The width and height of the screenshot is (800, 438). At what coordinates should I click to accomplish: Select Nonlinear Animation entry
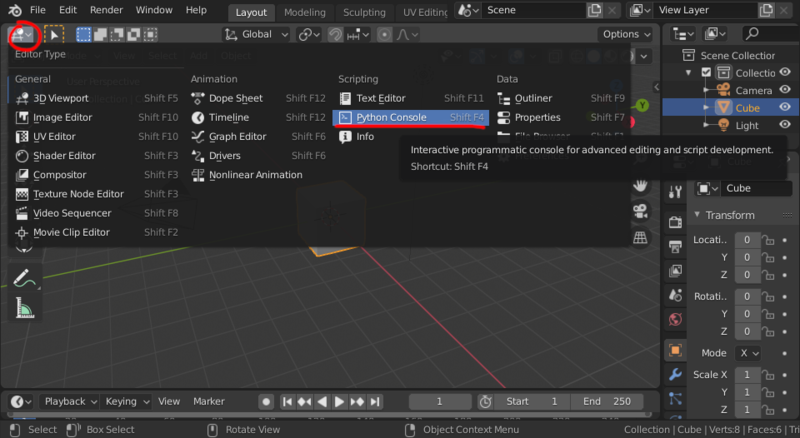(x=258, y=175)
